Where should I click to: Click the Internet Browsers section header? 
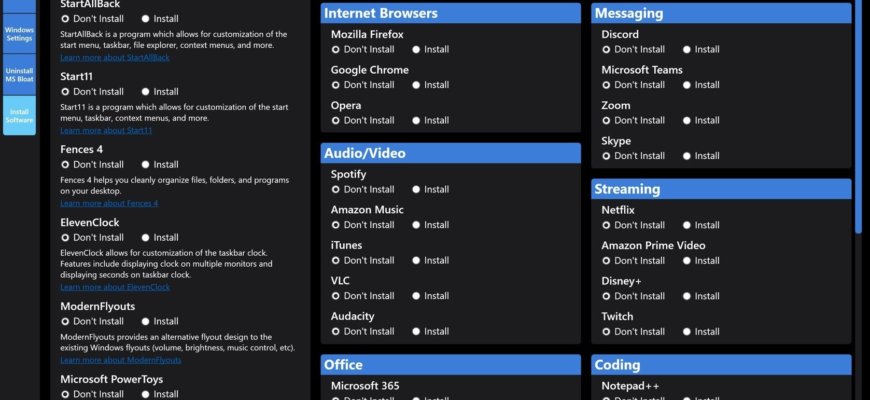[451, 13]
